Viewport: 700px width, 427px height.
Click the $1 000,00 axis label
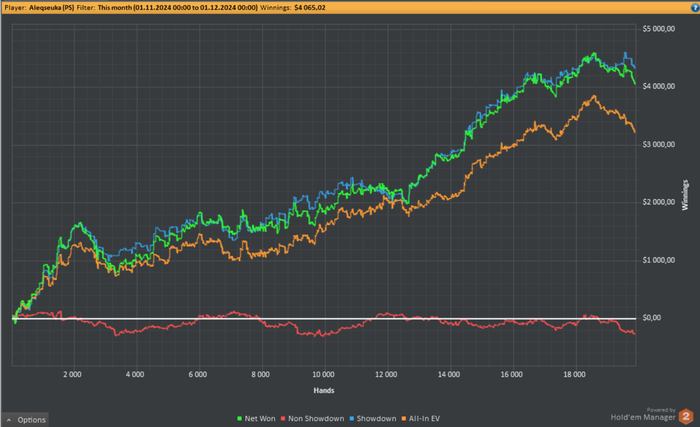(x=658, y=260)
